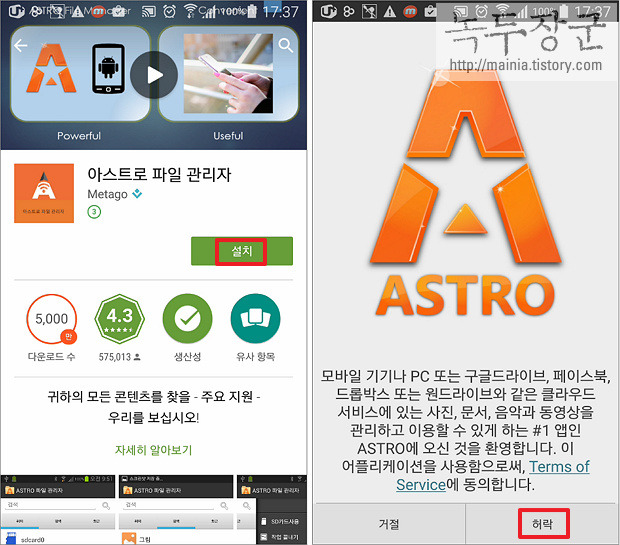This screenshot has width=620, height=545.
Task: Play the promo video
Action: (154, 75)
